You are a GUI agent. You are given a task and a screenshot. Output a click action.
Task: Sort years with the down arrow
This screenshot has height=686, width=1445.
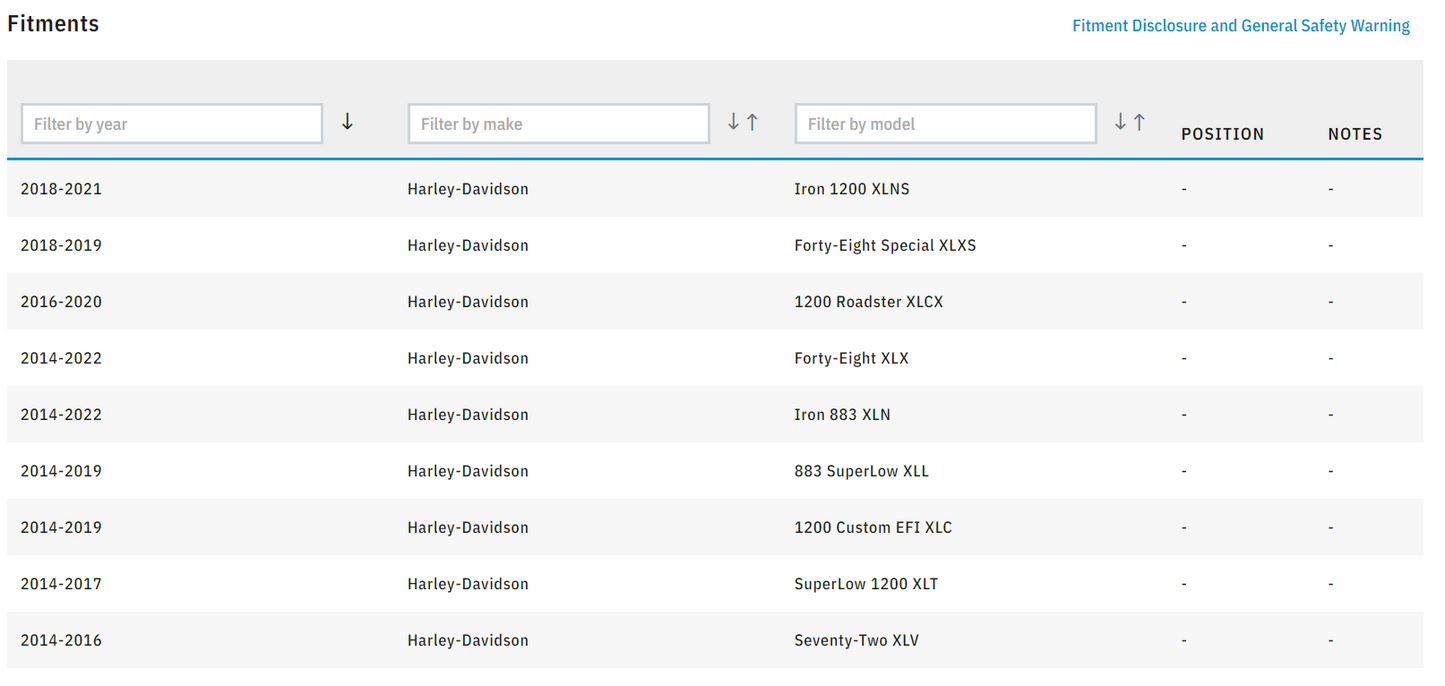(347, 122)
